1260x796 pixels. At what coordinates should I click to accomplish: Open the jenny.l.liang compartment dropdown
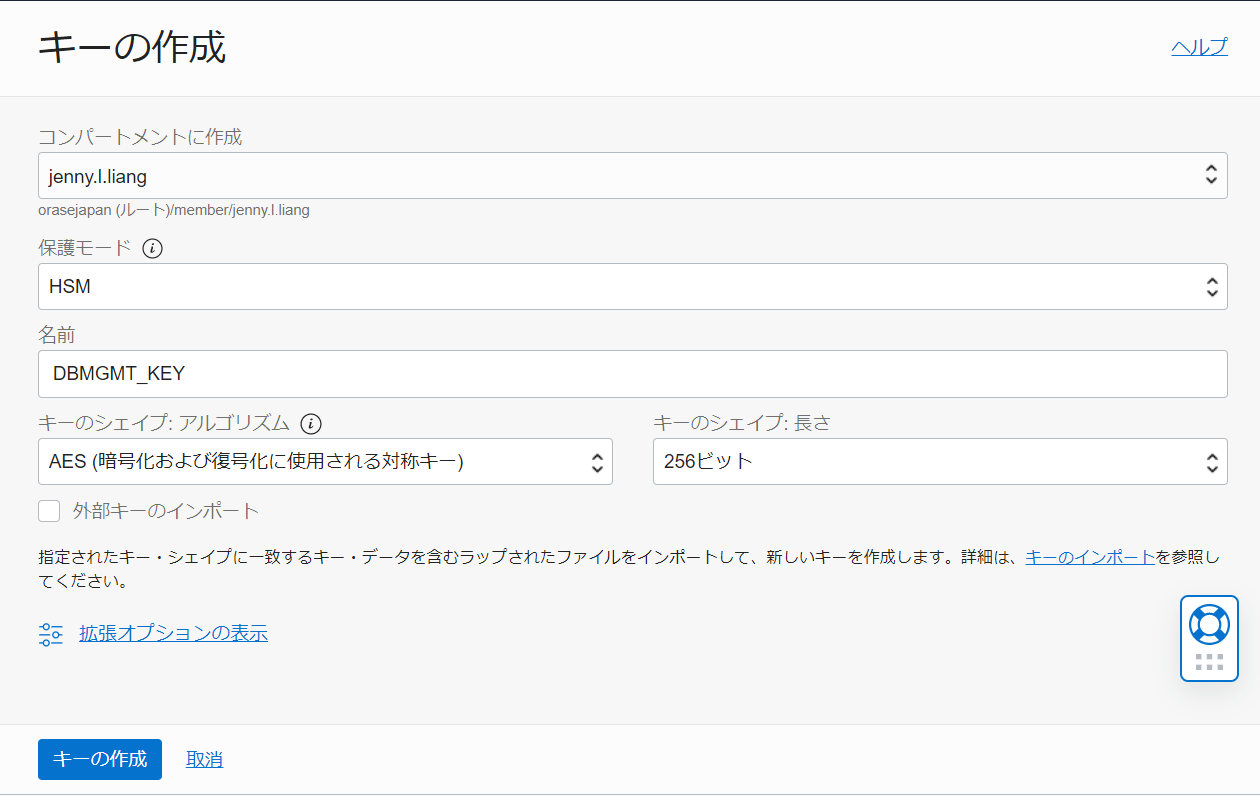pos(620,176)
